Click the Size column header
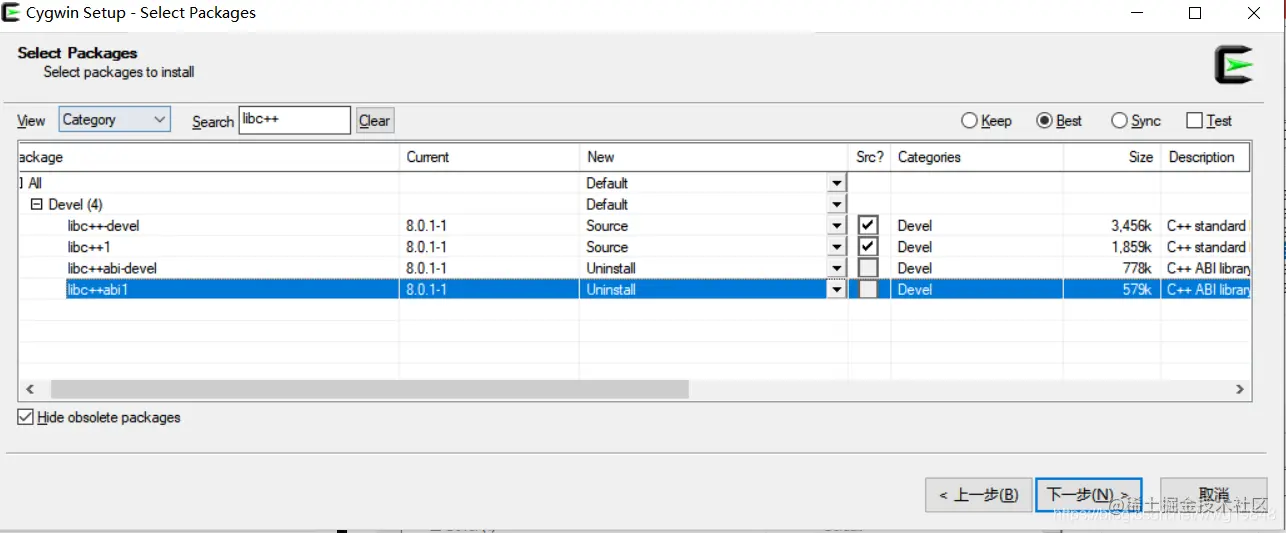Viewport: 1286px width, 533px height. 1111,157
